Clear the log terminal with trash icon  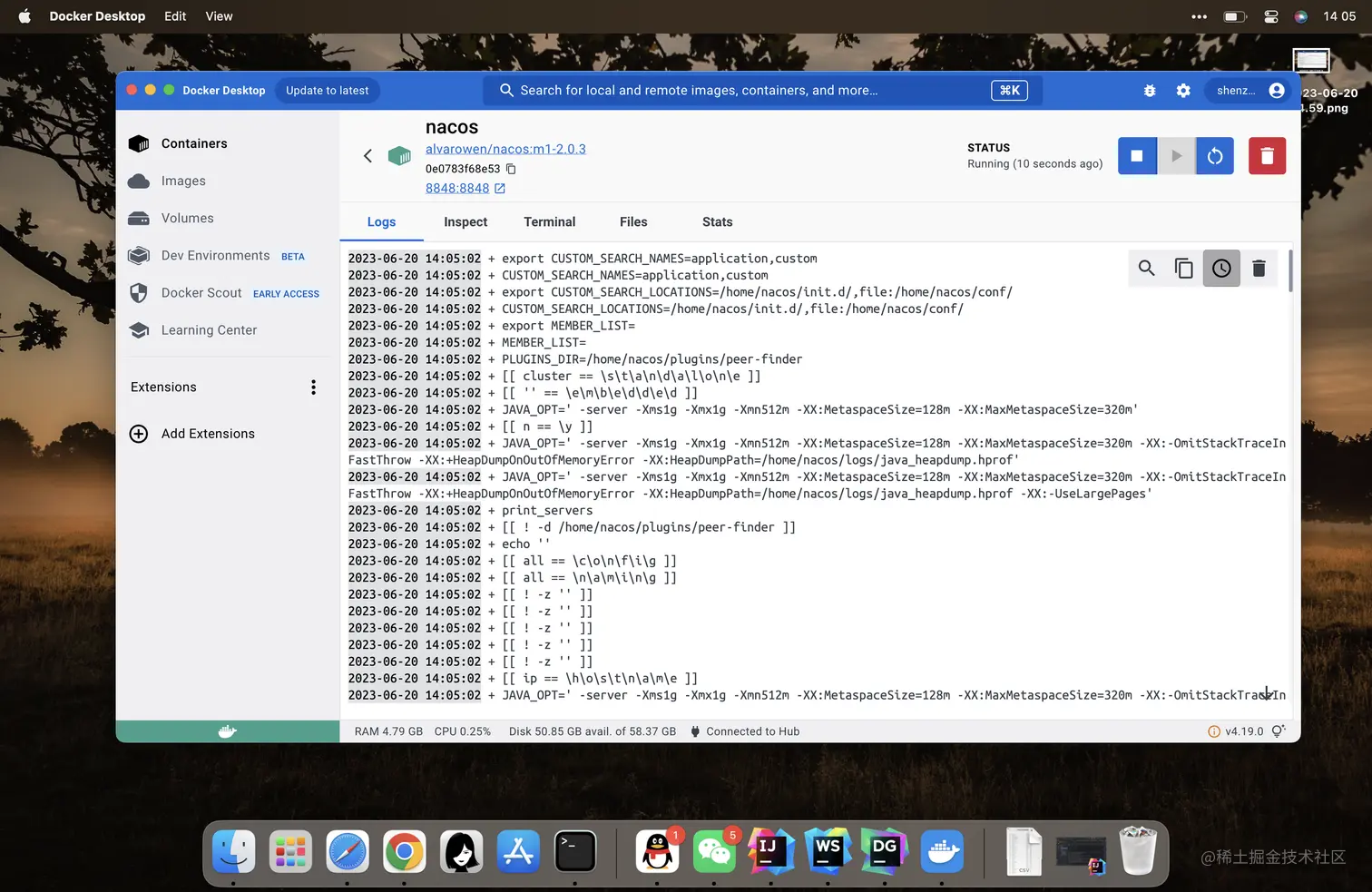point(1259,269)
